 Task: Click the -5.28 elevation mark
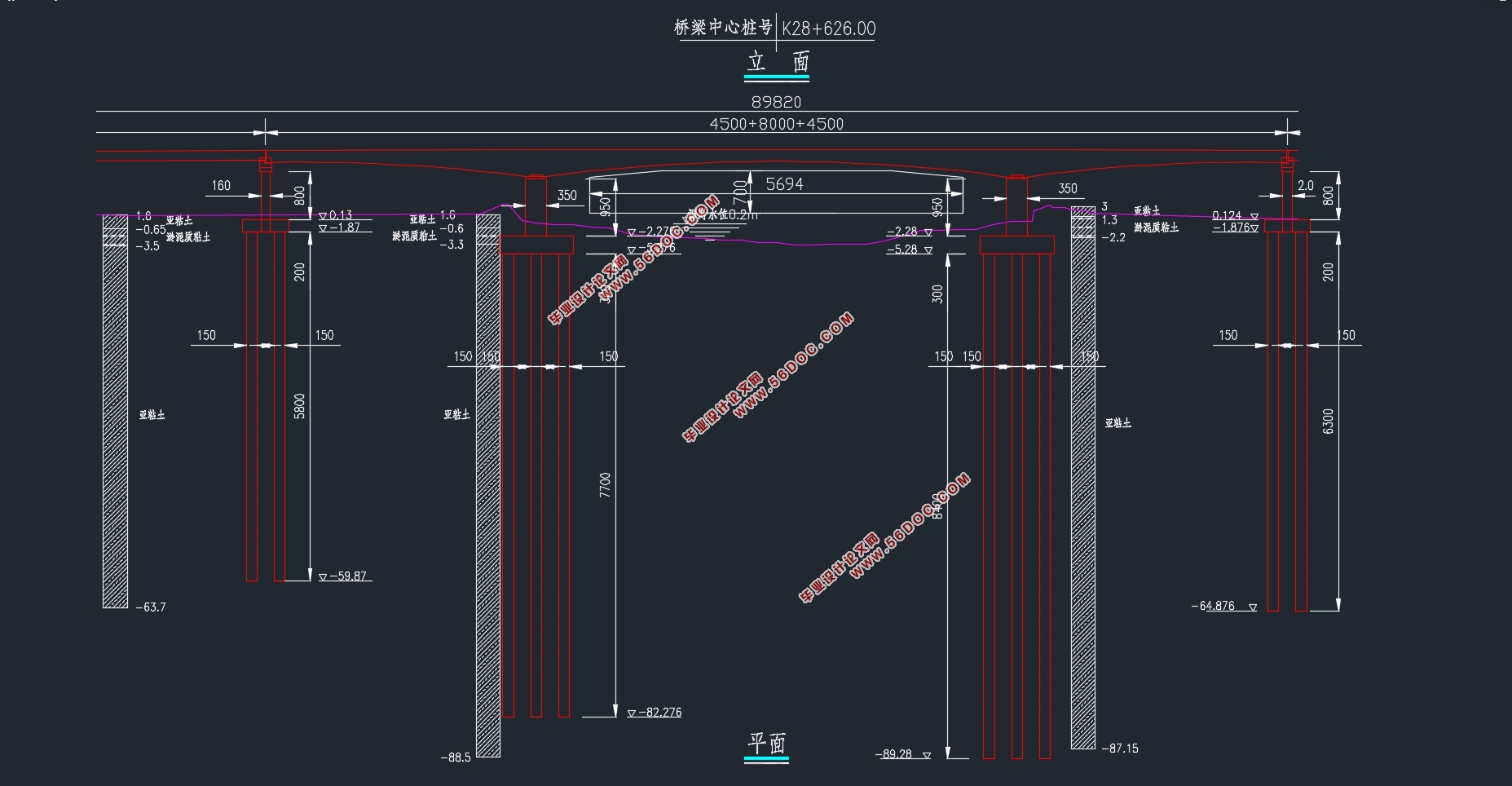click(x=902, y=249)
